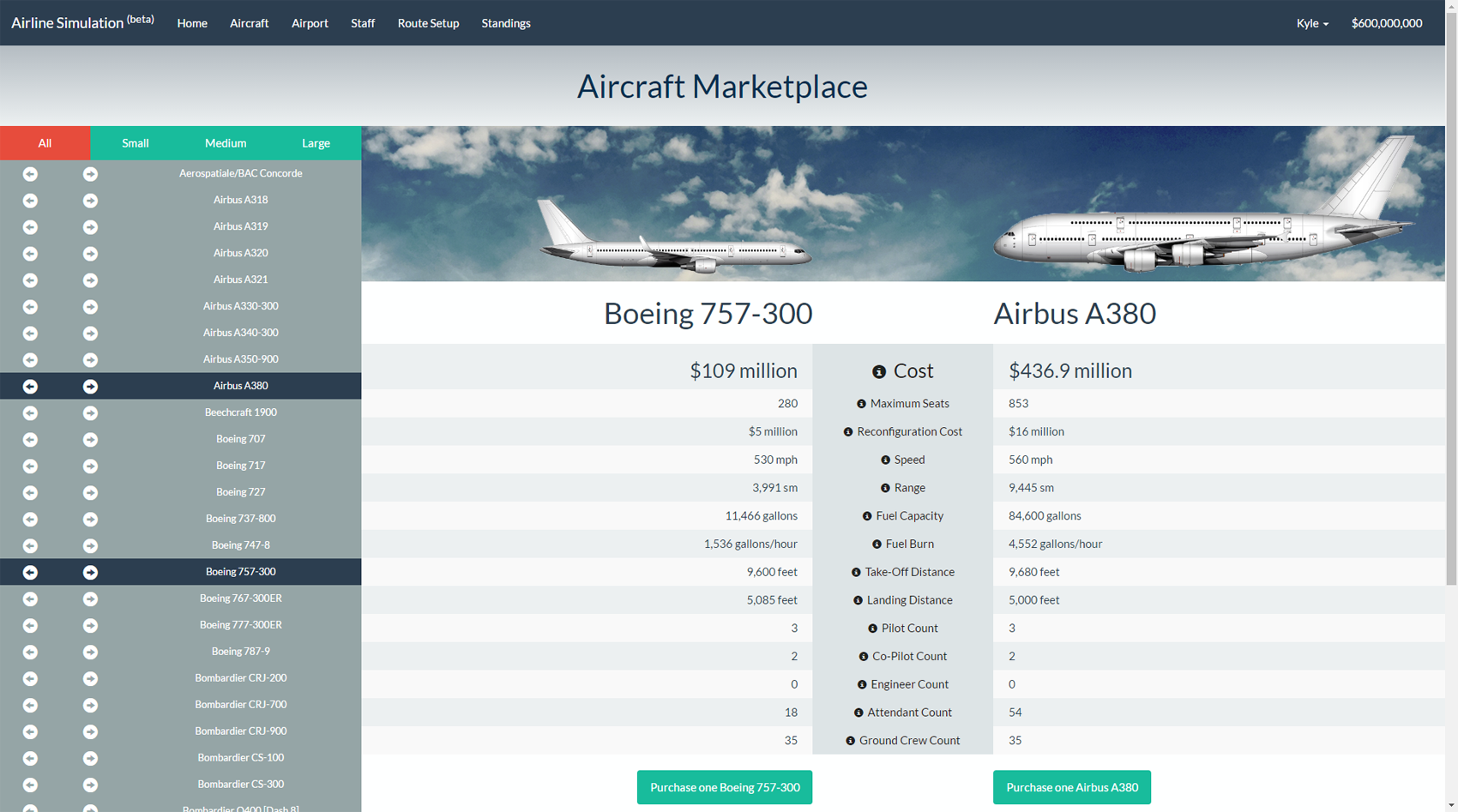Click left arrow for Boeing 707
Image resolution: width=1458 pixels, height=812 pixels.
(x=30, y=440)
